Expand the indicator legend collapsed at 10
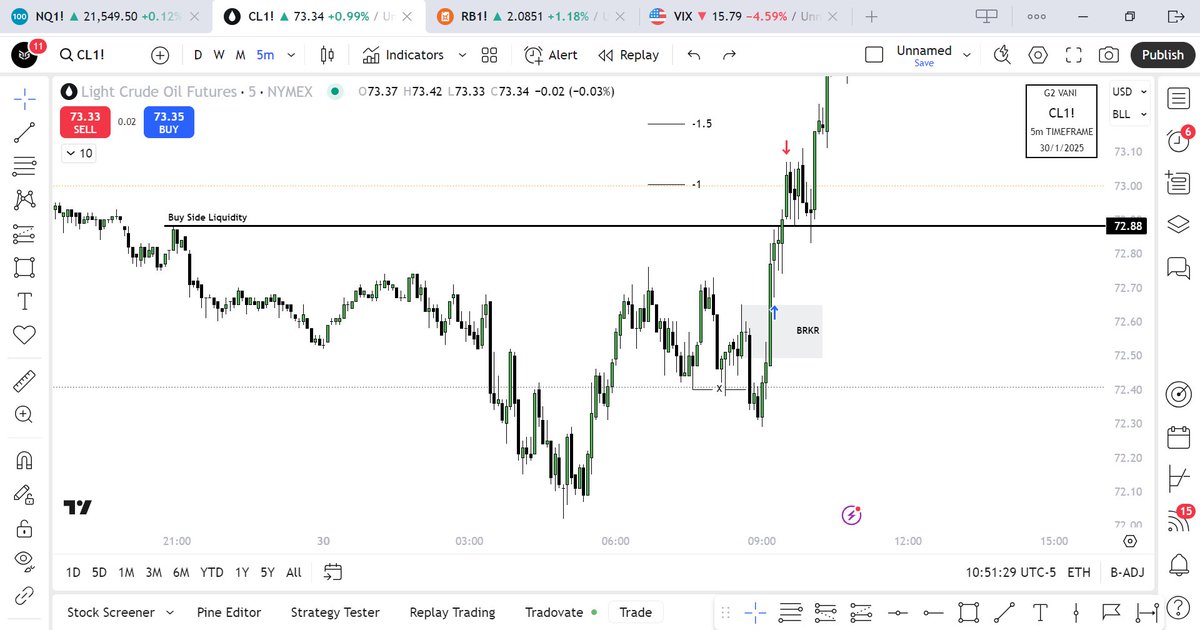 (x=78, y=153)
